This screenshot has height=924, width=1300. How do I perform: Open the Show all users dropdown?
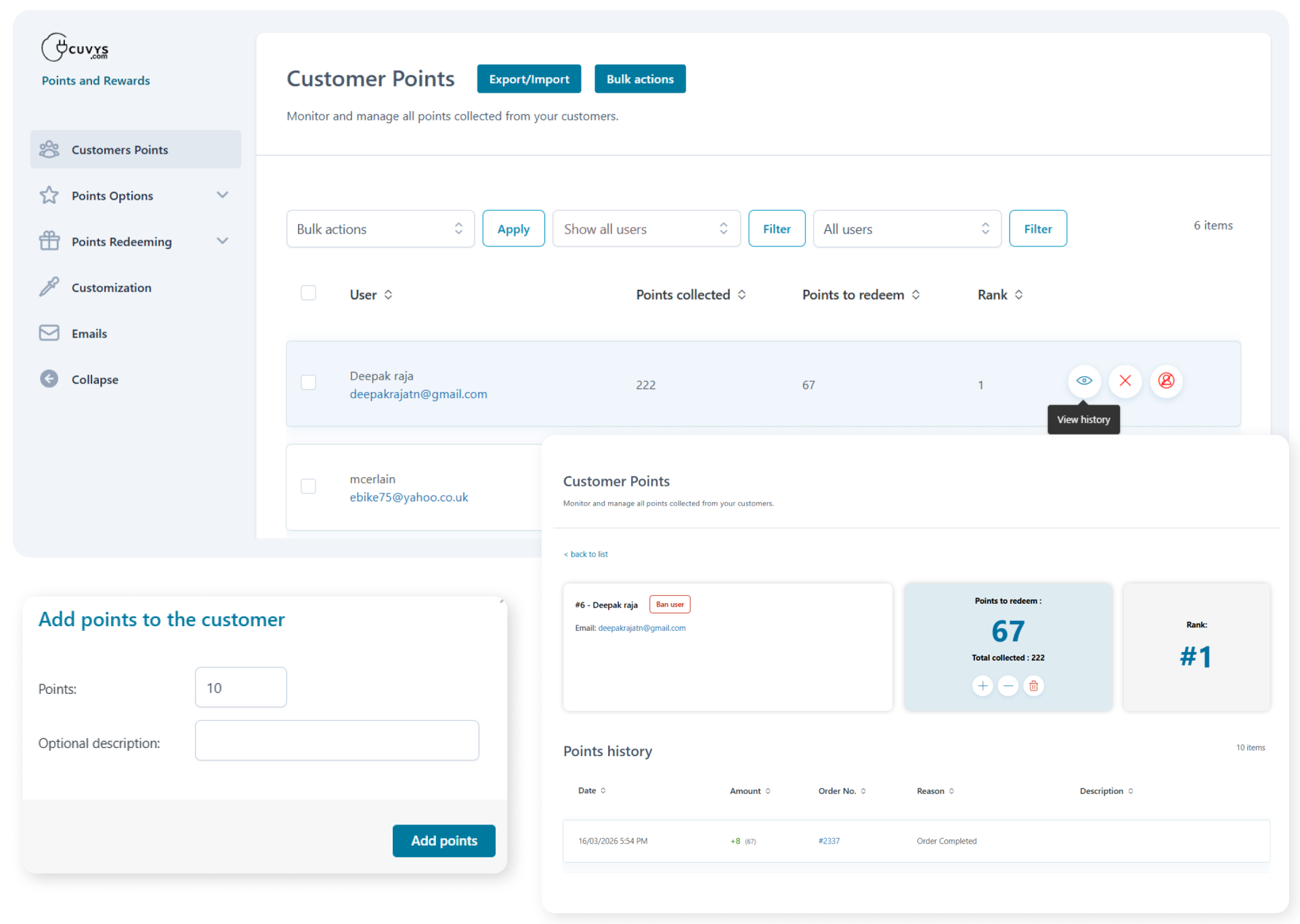click(x=646, y=229)
